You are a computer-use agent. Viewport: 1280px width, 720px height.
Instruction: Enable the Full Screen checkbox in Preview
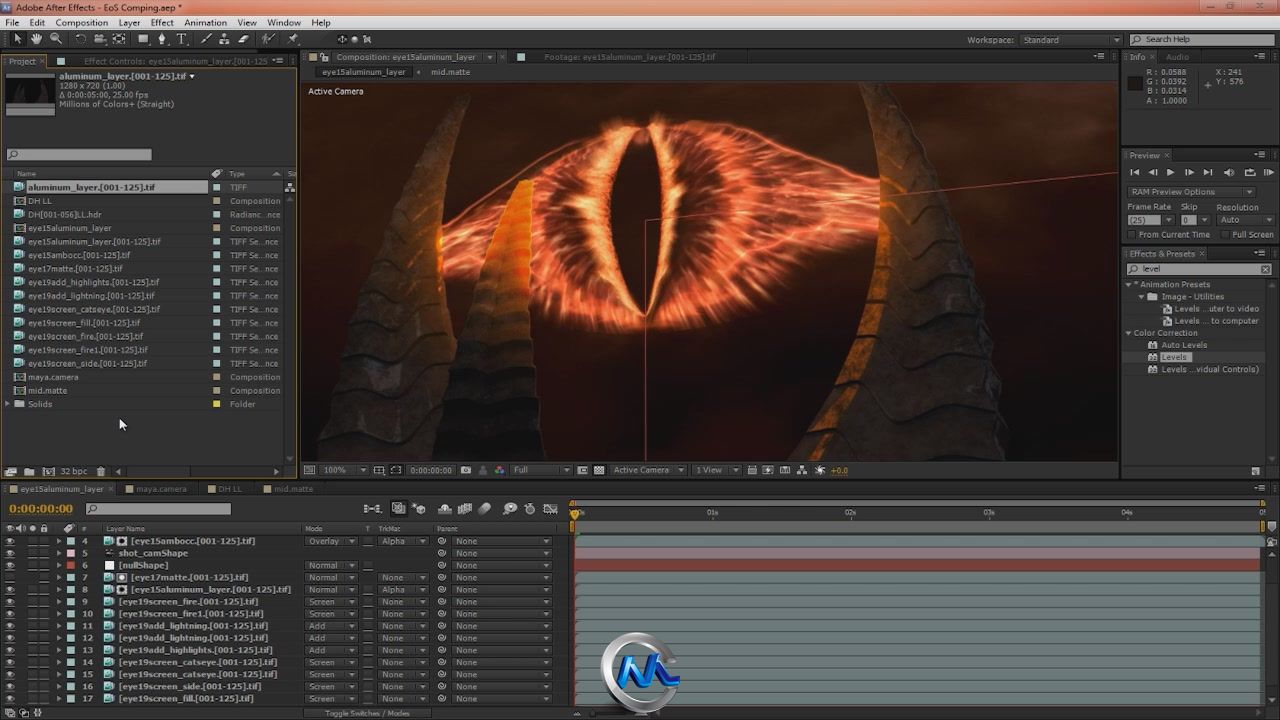point(1225,234)
